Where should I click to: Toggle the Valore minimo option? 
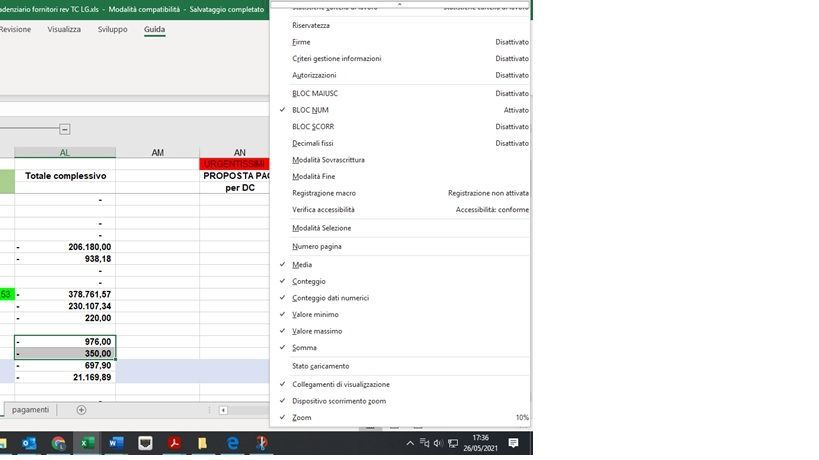click(400, 315)
